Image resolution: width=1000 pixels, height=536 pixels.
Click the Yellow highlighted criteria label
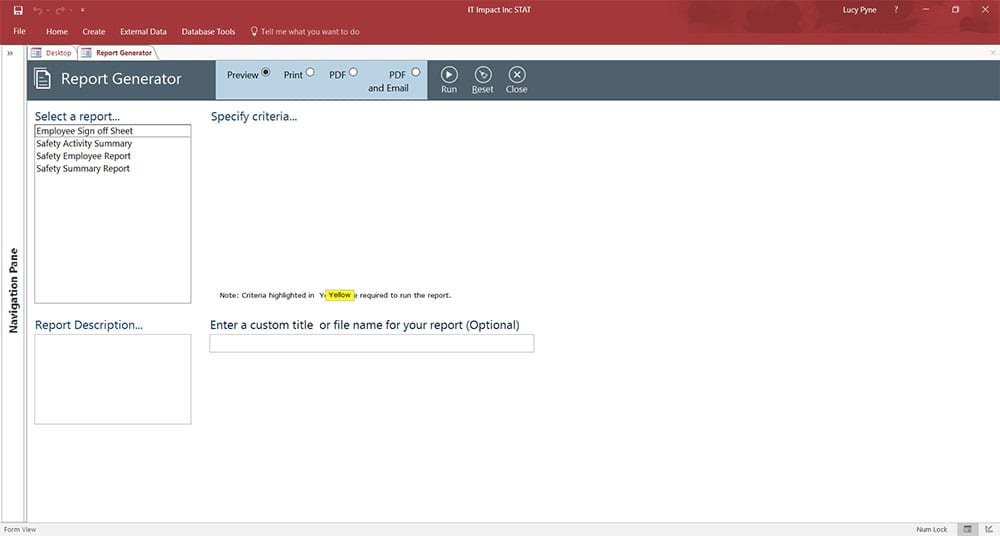(340, 295)
